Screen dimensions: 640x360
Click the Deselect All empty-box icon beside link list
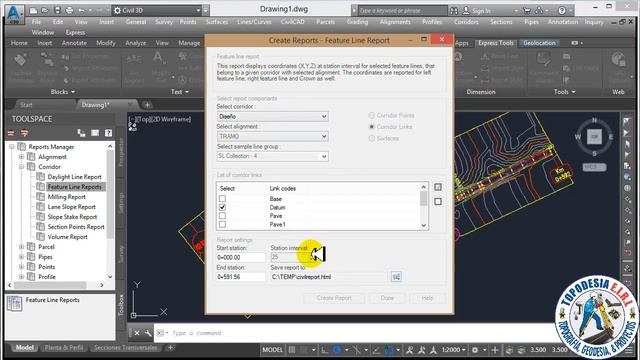click(438, 201)
